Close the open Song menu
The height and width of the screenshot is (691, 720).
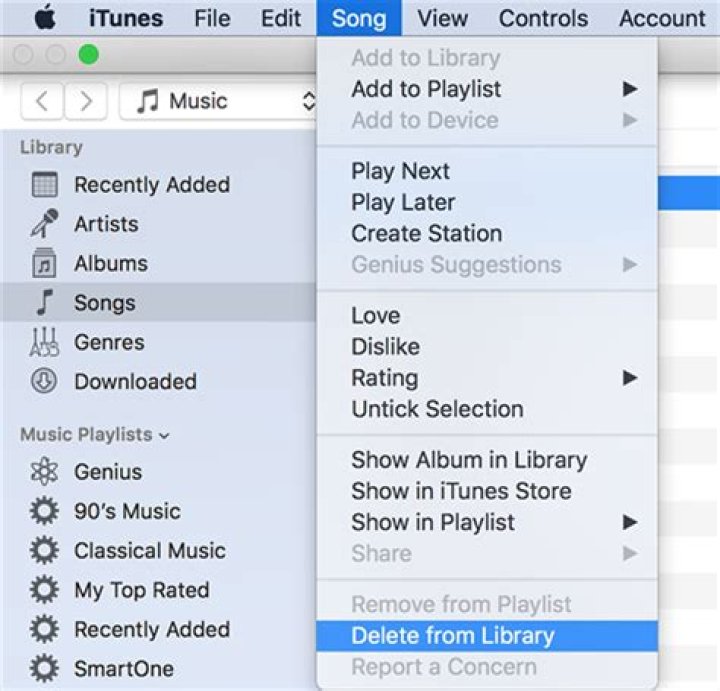tap(359, 18)
